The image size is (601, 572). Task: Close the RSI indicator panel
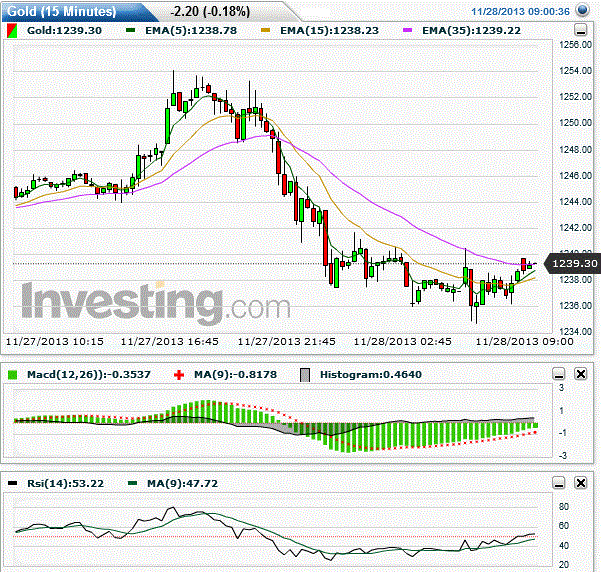(x=581, y=483)
